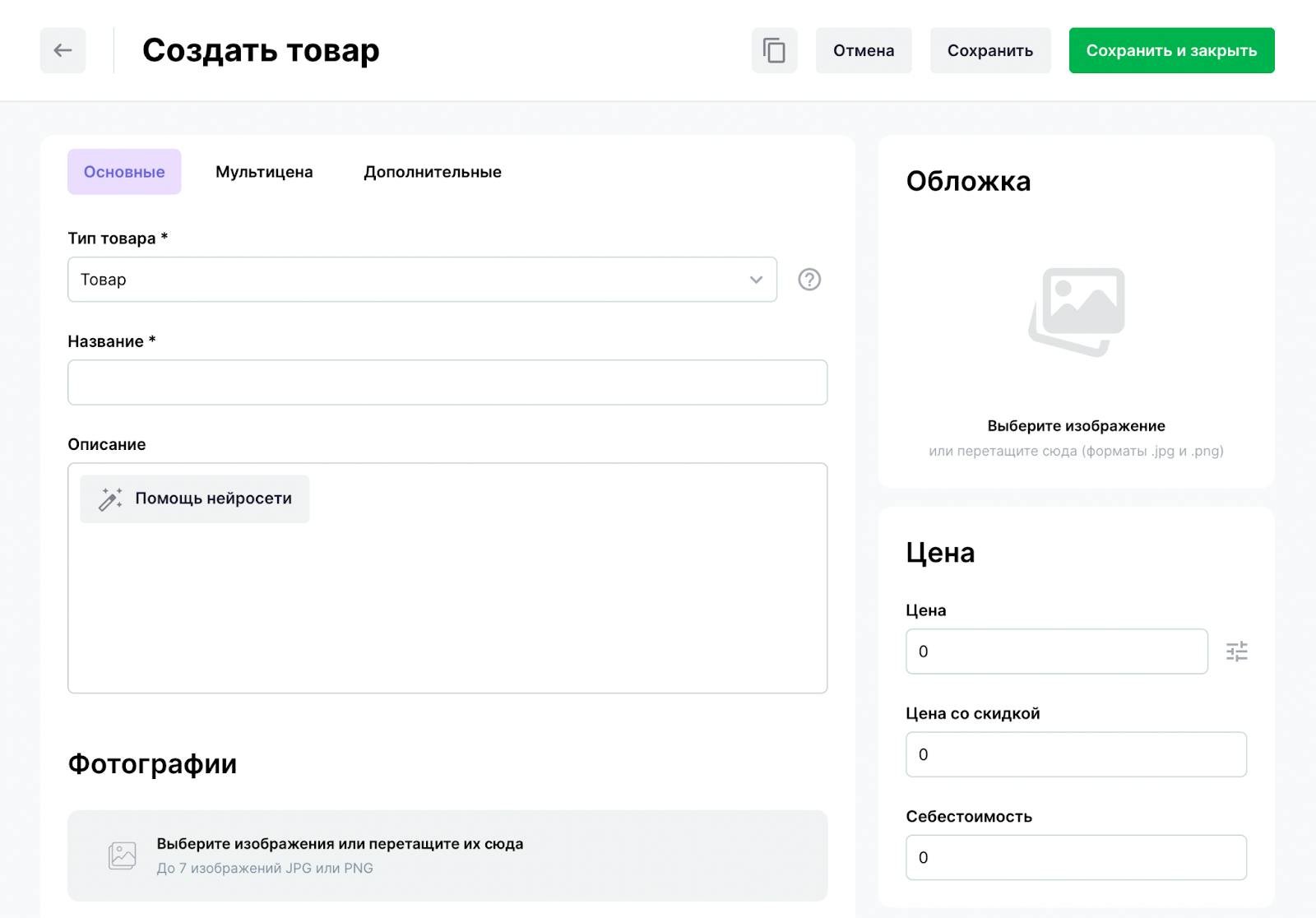The height and width of the screenshot is (918, 1316).
Task: Click 'До 7 изображений JPG или PNG' hint
Action: 265,869
